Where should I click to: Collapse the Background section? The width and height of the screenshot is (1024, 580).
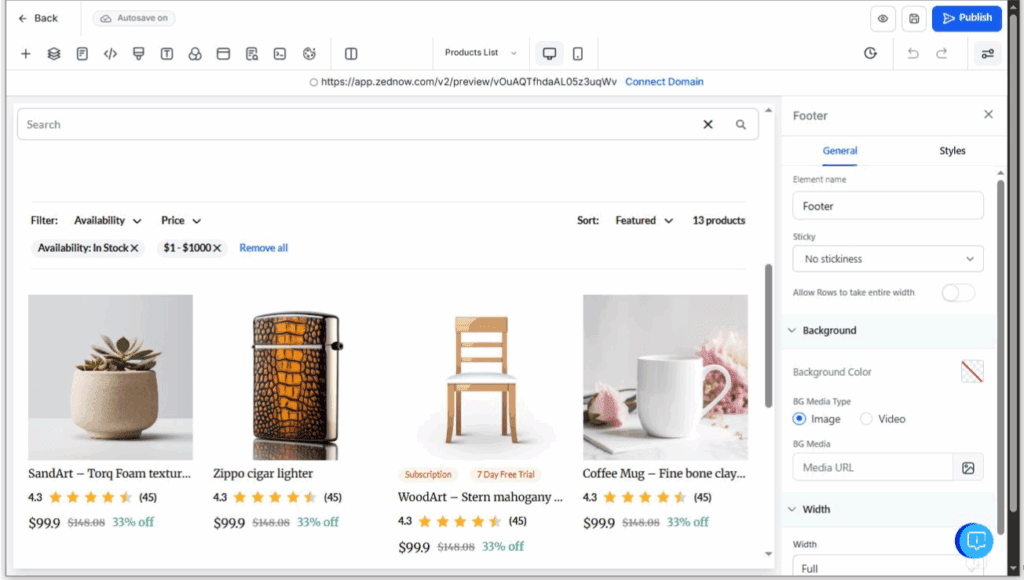point(791,330)
